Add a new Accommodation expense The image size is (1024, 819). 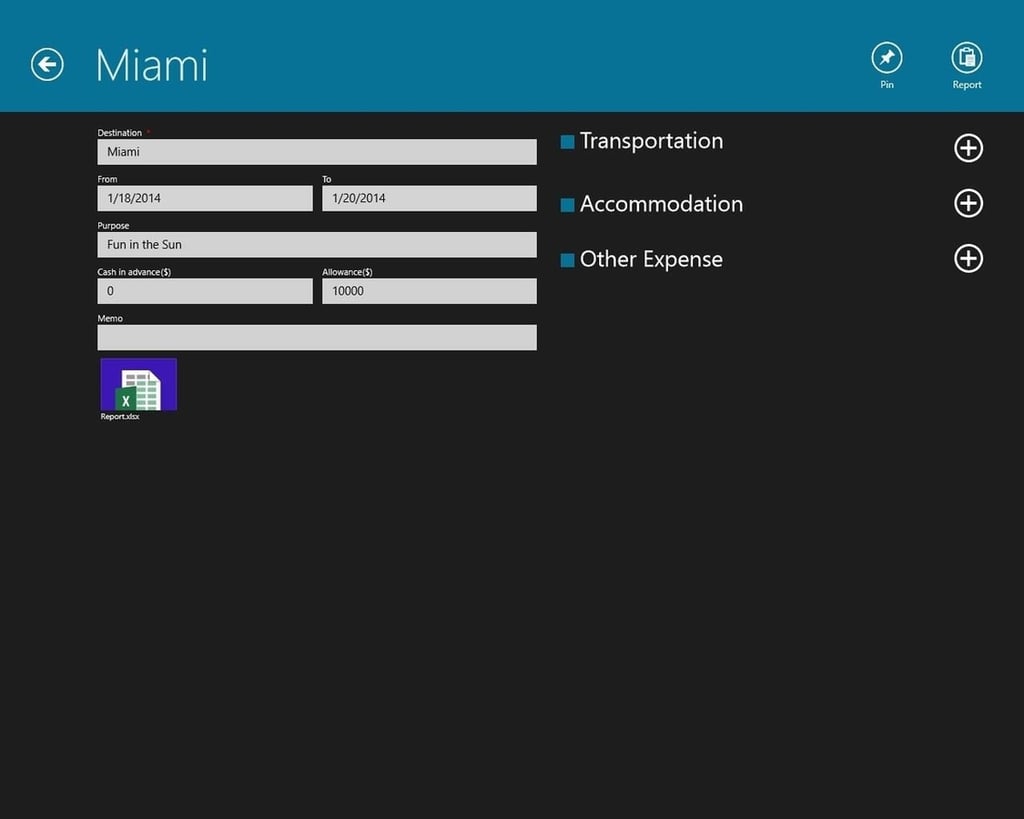pos(968,203)
